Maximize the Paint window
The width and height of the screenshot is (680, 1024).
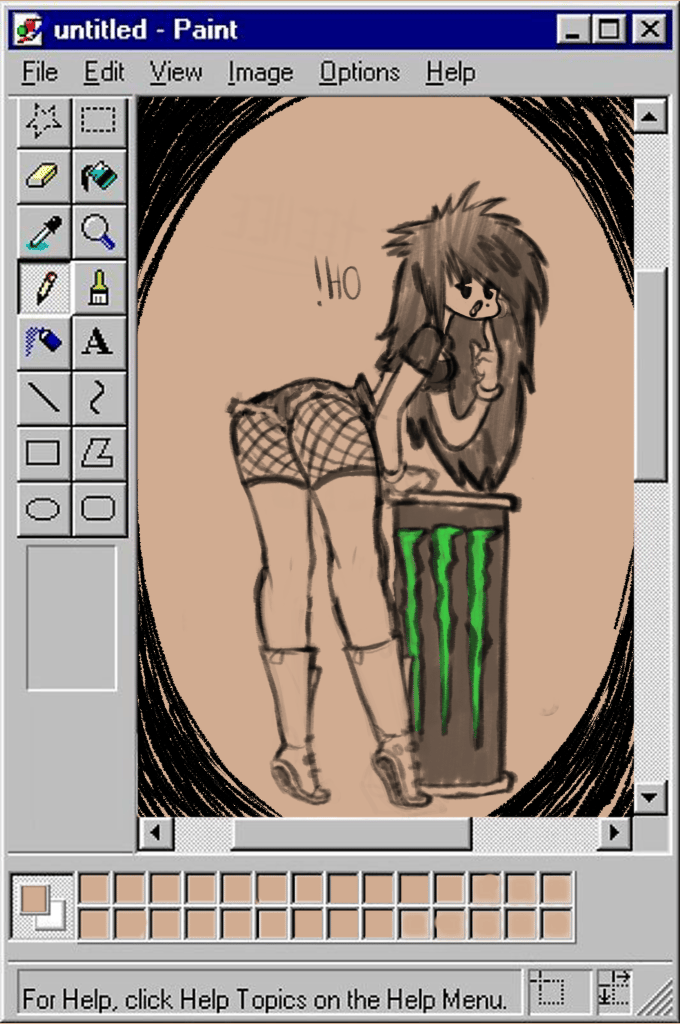point(609,30)
